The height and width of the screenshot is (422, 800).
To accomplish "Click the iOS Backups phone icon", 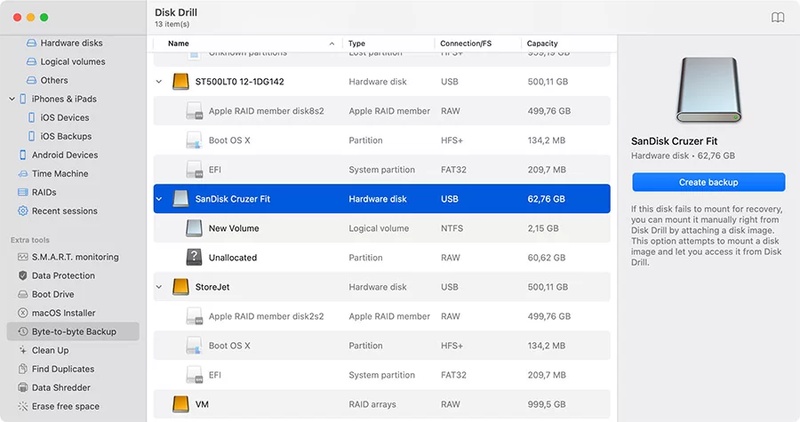I will [32, 136].
